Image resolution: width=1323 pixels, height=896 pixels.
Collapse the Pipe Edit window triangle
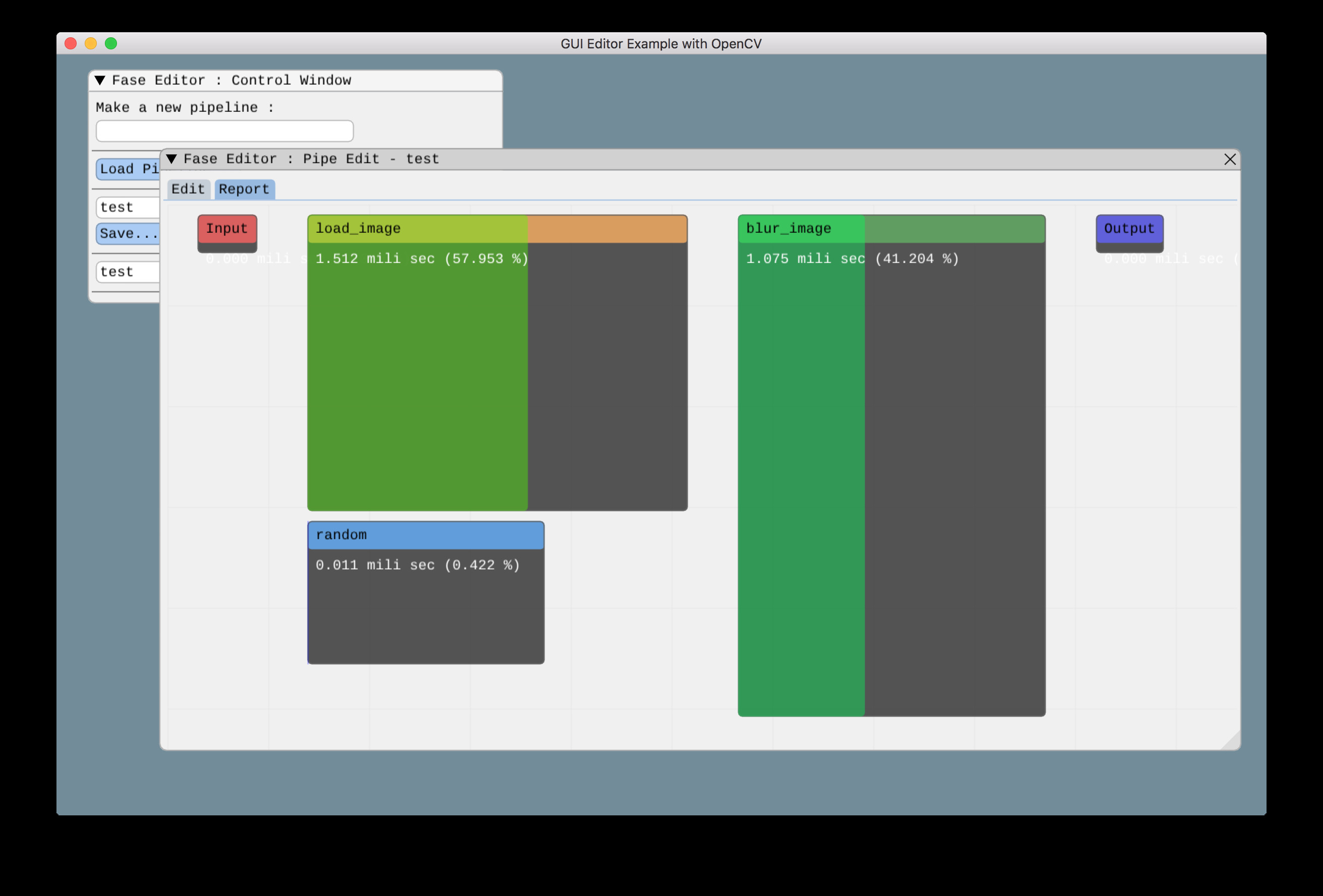(171, 159)
